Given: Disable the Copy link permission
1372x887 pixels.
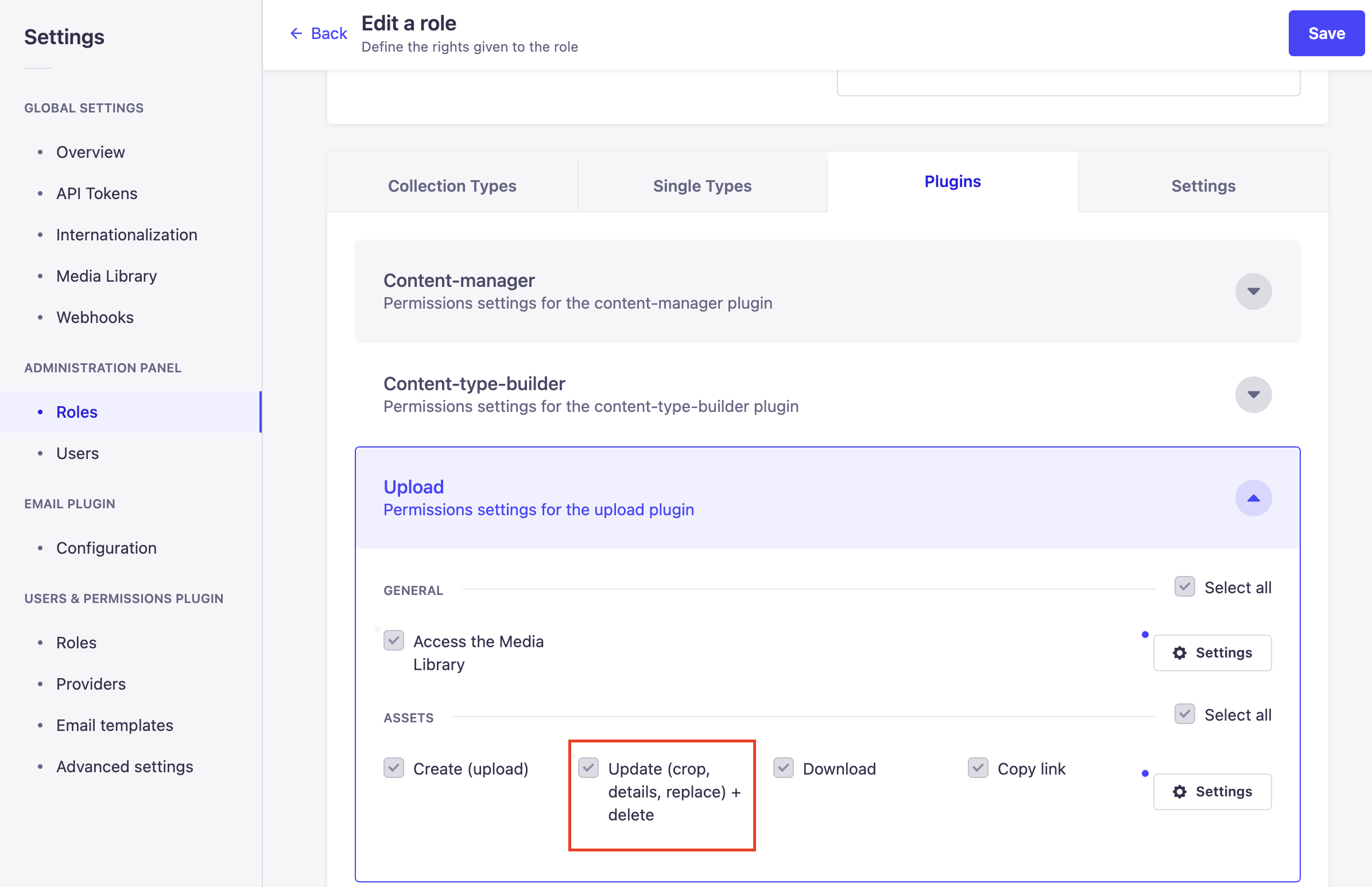Looking at the screenshot, I should click(x=977, y=768).
